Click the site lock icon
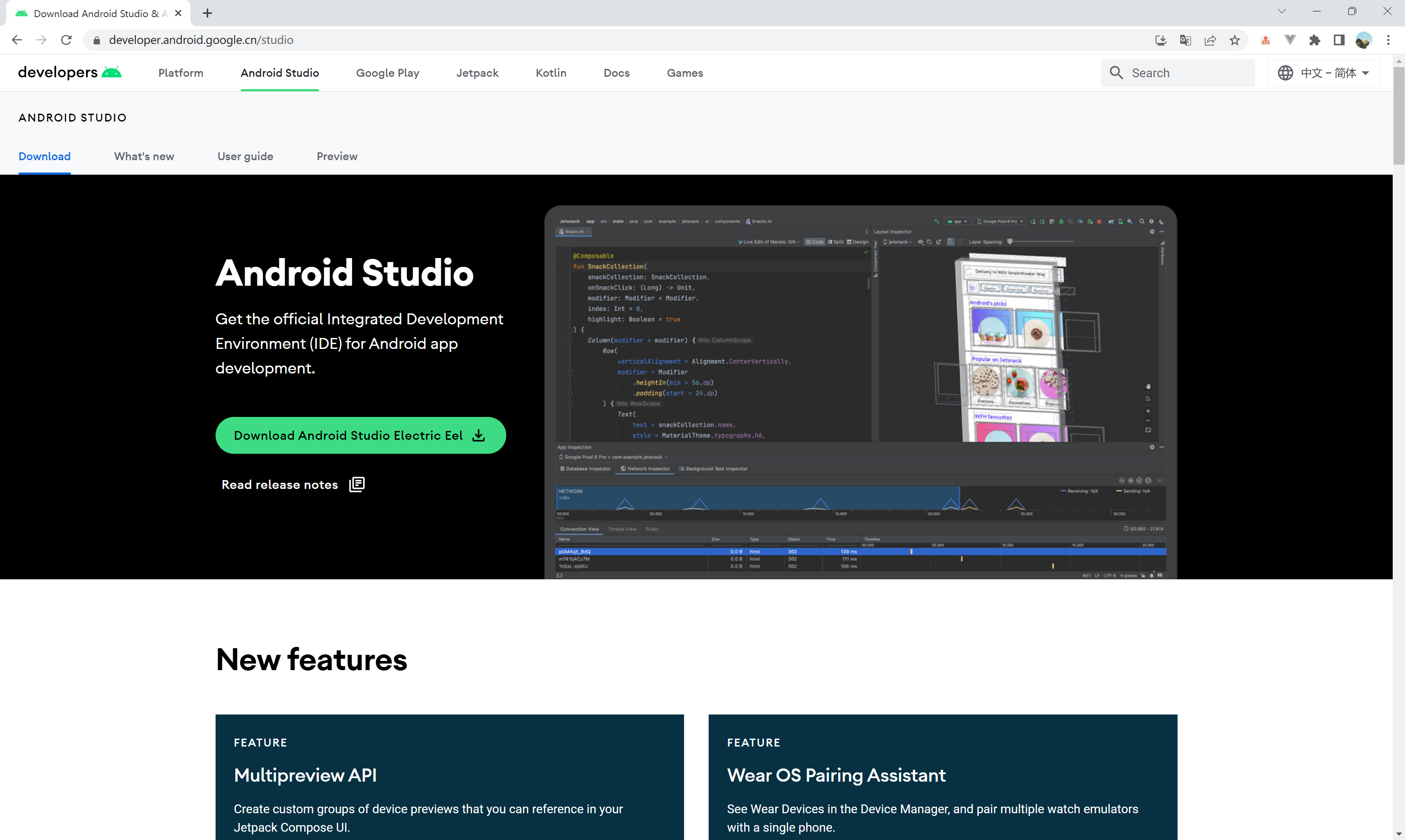Screen dimensions: 1405x840 tap(97, 40)
